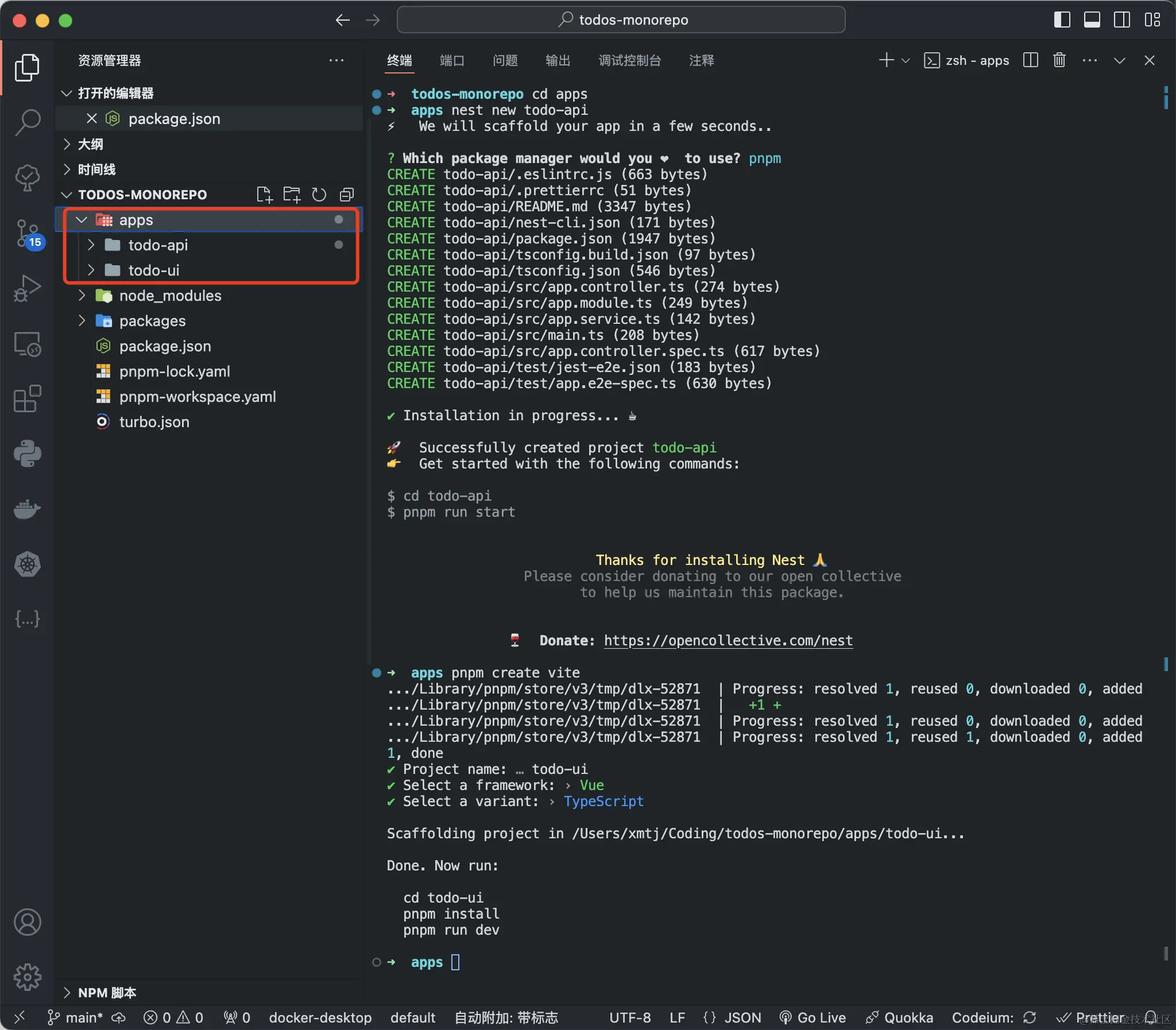This screenshot has height=1030, width=1176.
Task: Open the Docker view
Action: (27, 509)
